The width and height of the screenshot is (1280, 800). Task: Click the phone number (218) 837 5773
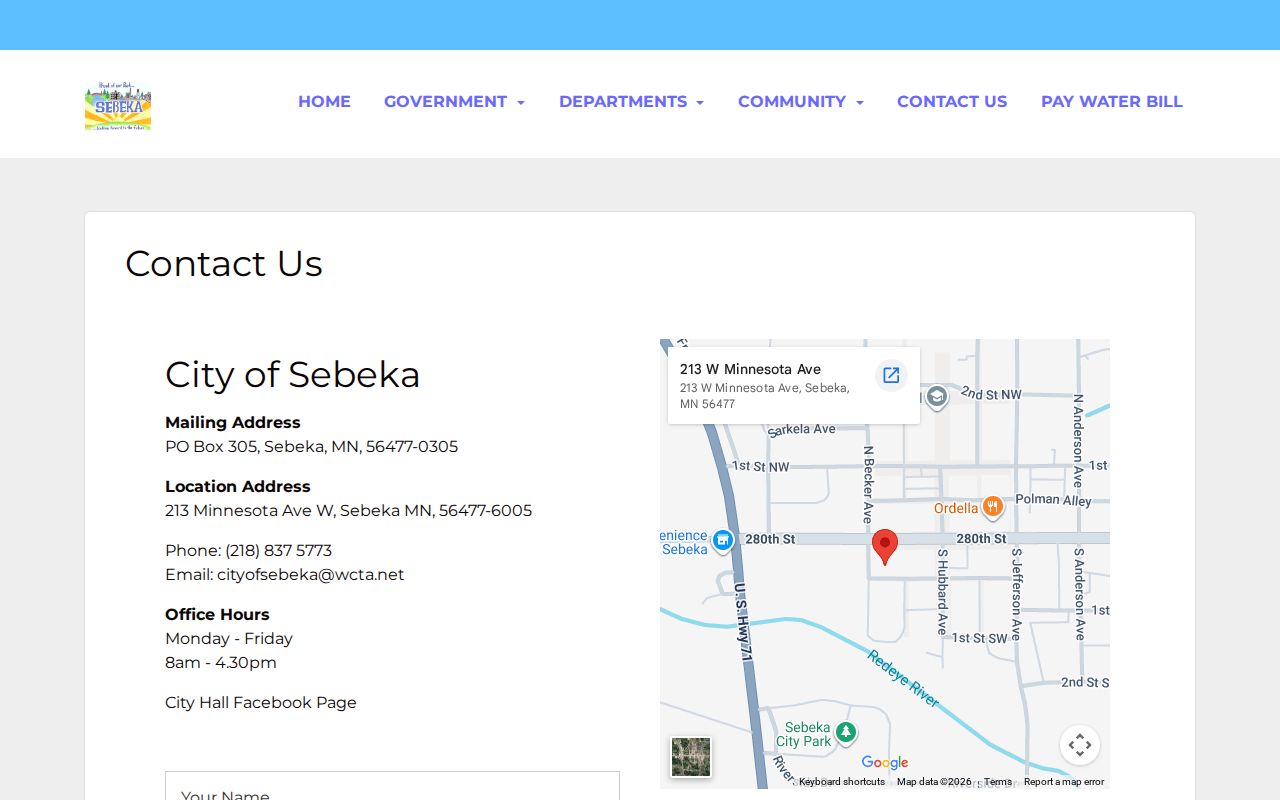[x=279, y=551]
